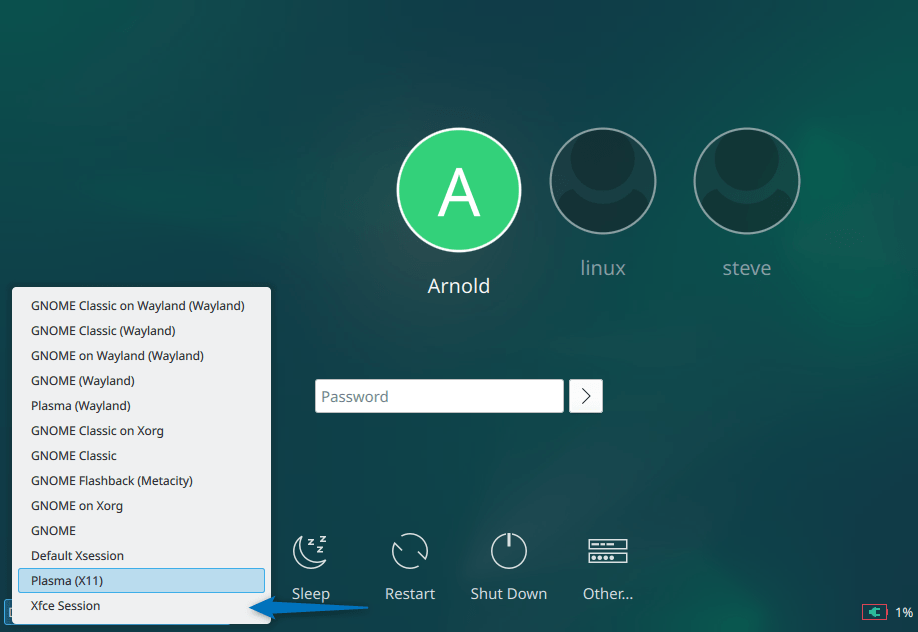
Task: Open the Other... power options
Action: pyautogui.click(x=607, y=551)
